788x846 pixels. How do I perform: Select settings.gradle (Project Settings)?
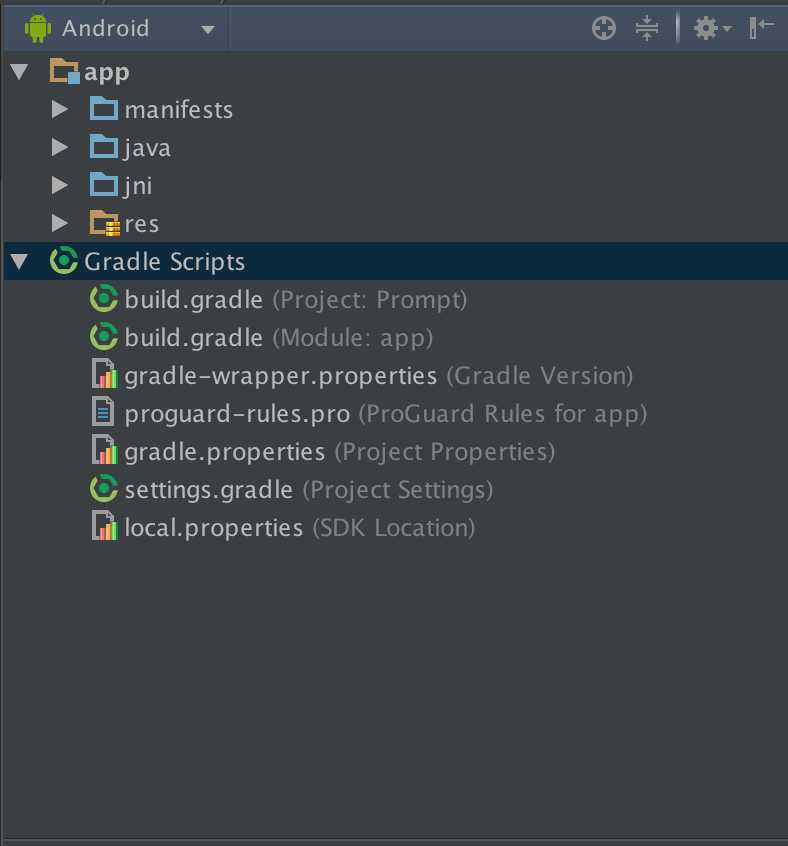309,490
